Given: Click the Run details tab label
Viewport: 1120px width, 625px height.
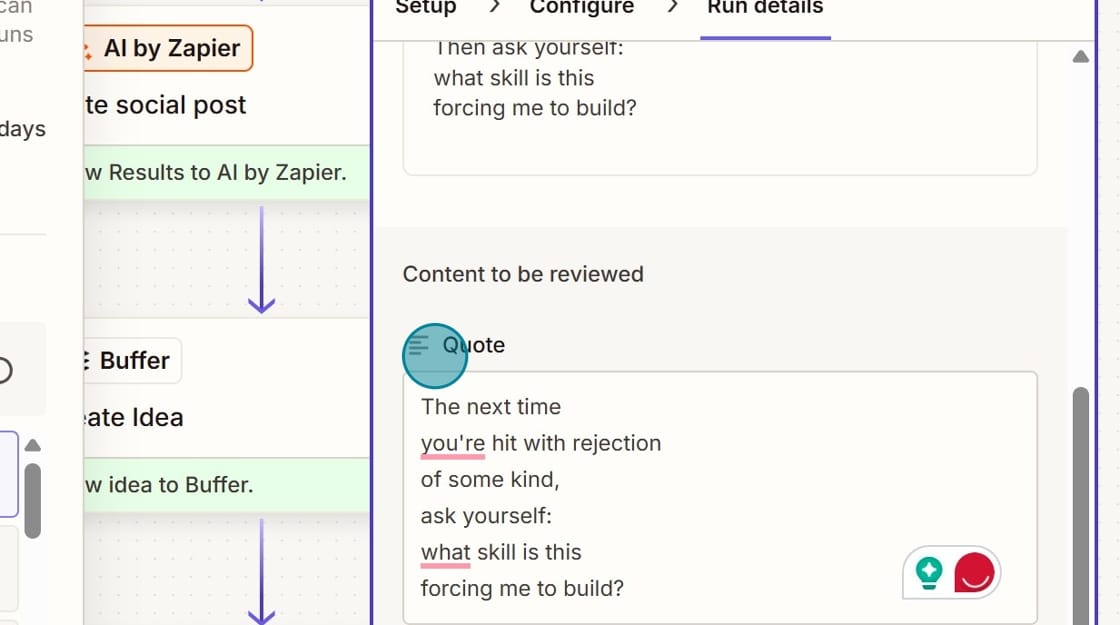Looking at the screenshot, I should pyautogui.click(x=765, y=8).
